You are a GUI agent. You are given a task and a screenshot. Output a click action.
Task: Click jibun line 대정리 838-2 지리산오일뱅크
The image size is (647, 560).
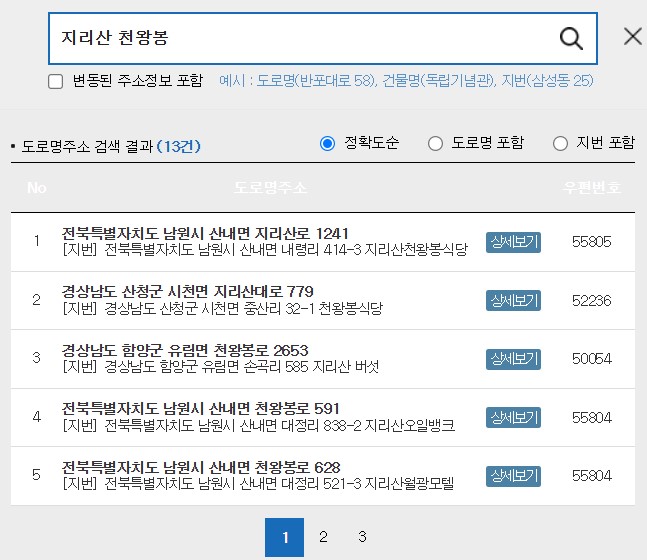259,425
